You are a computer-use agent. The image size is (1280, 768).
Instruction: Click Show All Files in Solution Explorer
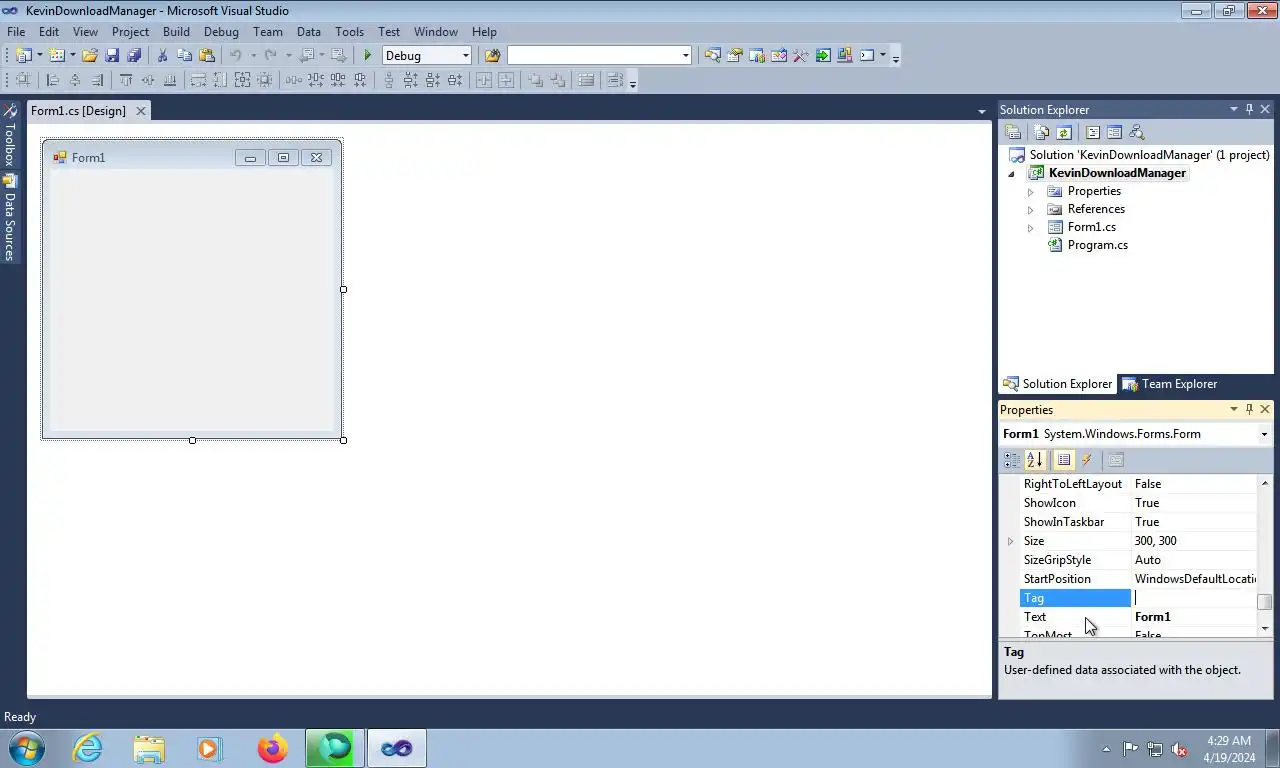click(1042, 132)
